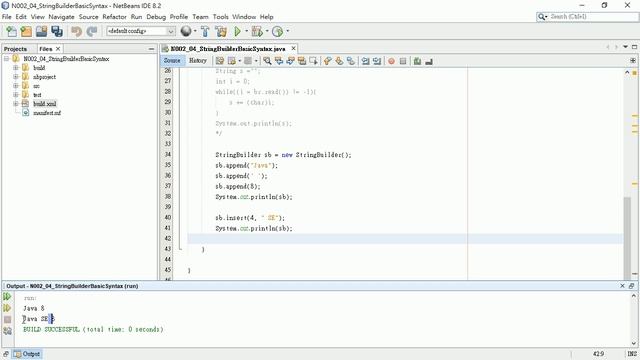
Task: Select the manifest.mf file
Action: click(47, 113)
